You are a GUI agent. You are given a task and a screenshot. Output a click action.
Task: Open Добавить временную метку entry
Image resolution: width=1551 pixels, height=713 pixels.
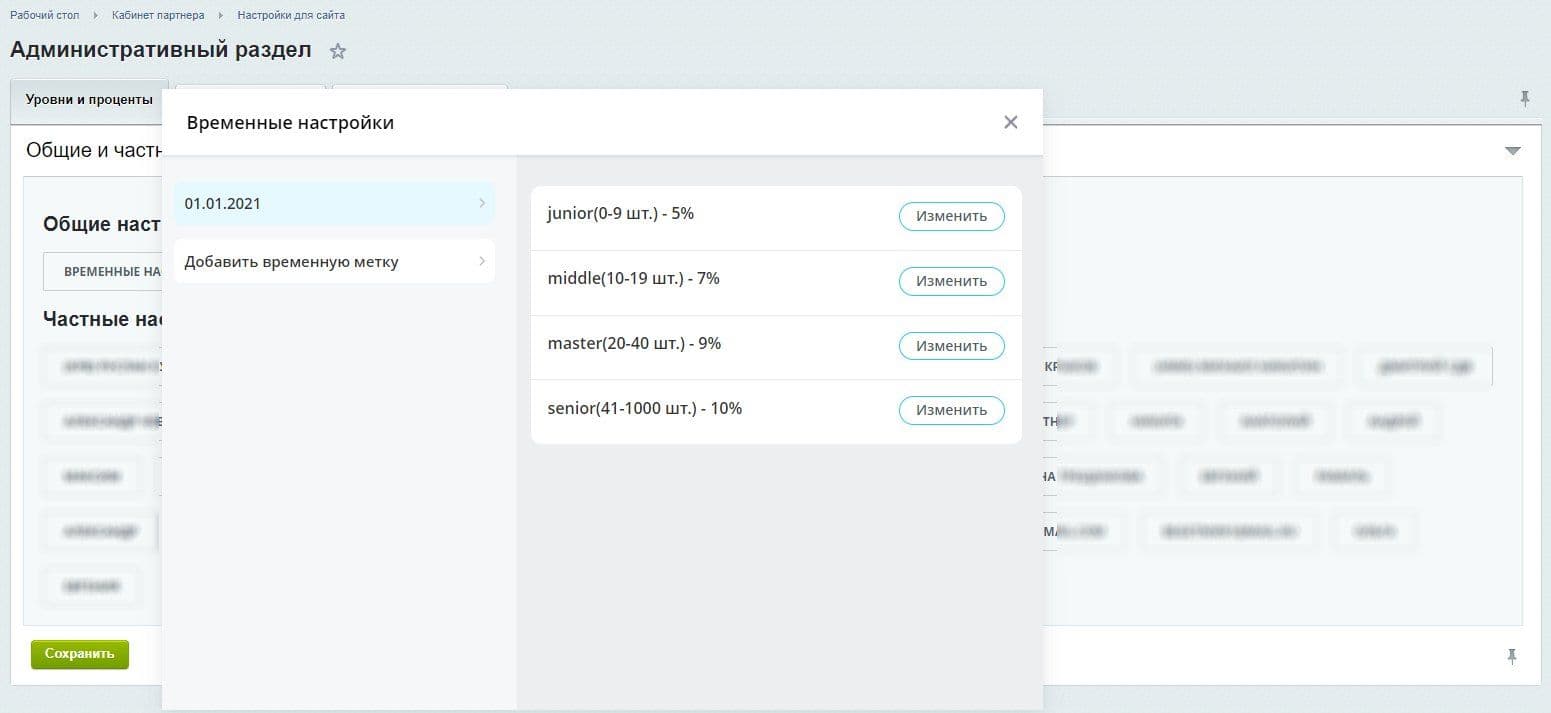pos(334,261)
